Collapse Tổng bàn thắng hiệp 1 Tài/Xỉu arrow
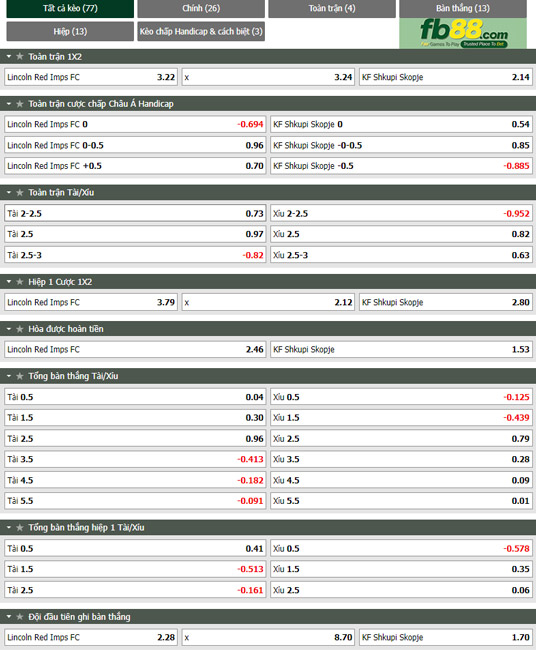Viewport: 536px width, 655px height. point(9,528)
